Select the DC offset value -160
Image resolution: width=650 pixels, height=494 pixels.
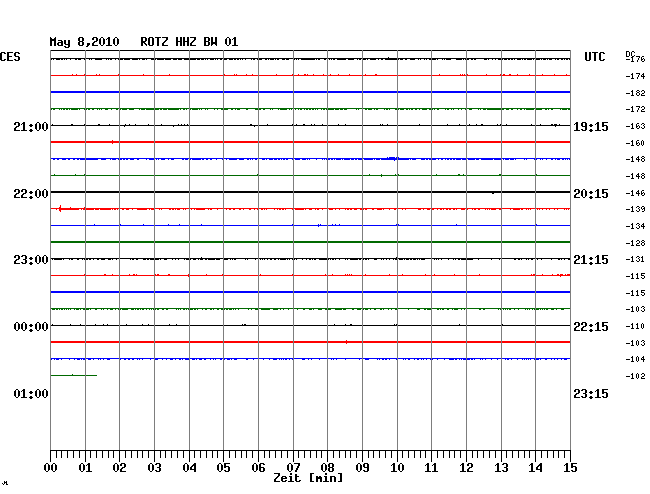pyautogui.click(x=635, y=143)
